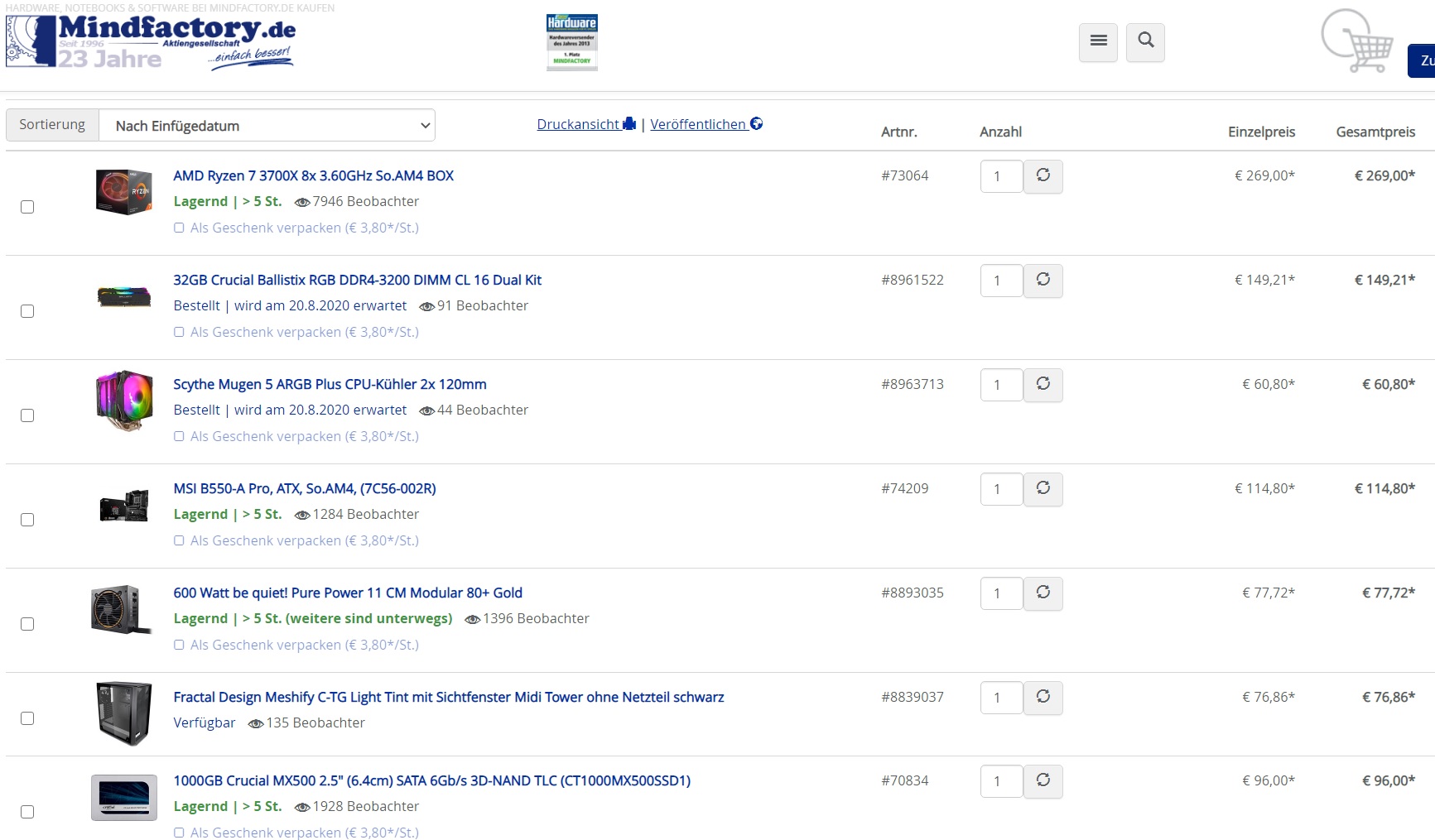Open AMD Ryzen 7 3700X product link

click(x=313, y=175)
